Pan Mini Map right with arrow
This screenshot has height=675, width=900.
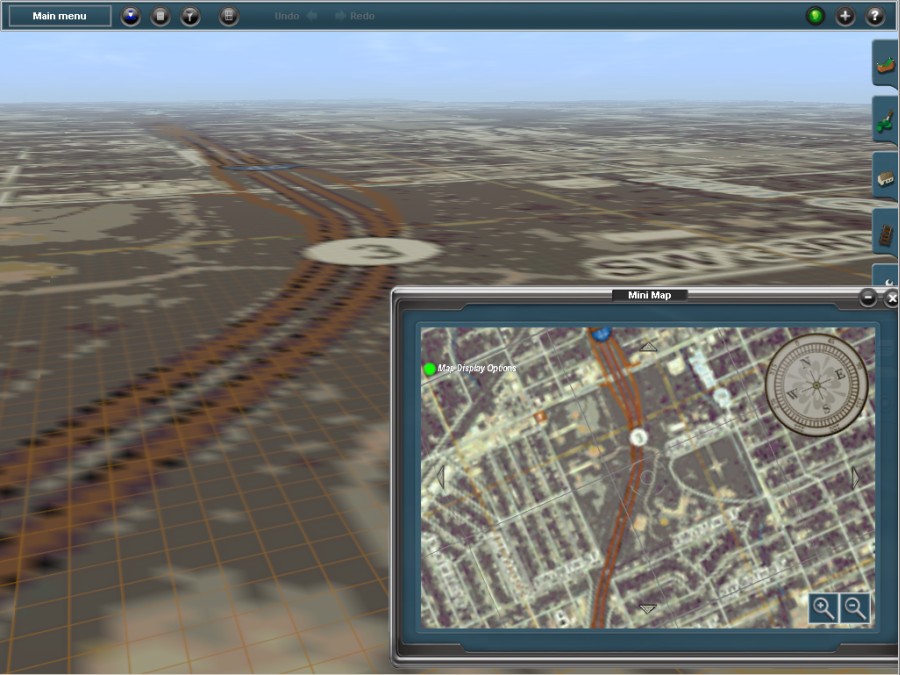(x=855, y=477)
